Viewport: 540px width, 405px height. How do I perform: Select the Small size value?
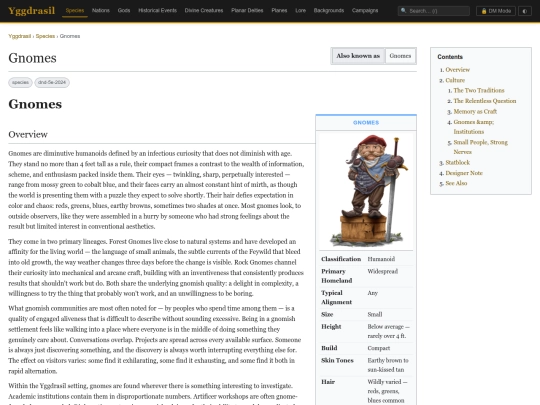coord(375,314)
